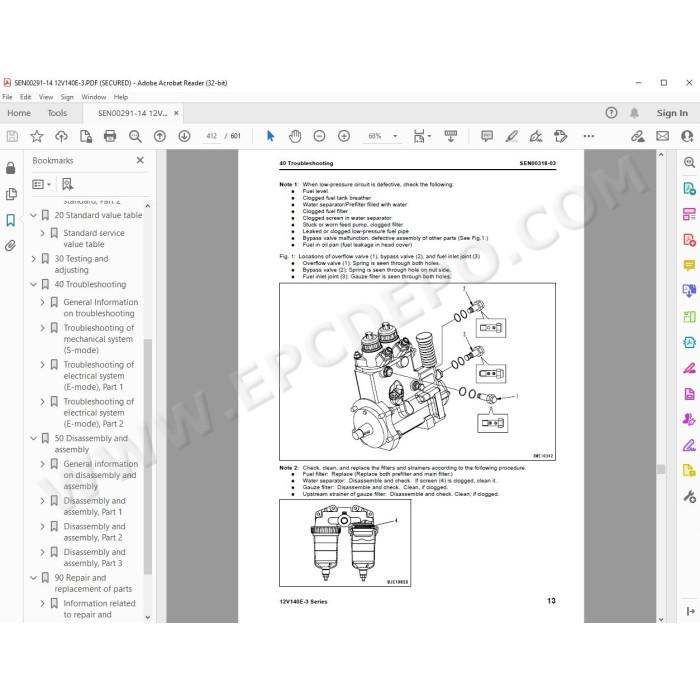Open the Attachments paperclip panel
The height and width of the screenshot is (700, 700).
pyautogui.click(x=11, y=246)
